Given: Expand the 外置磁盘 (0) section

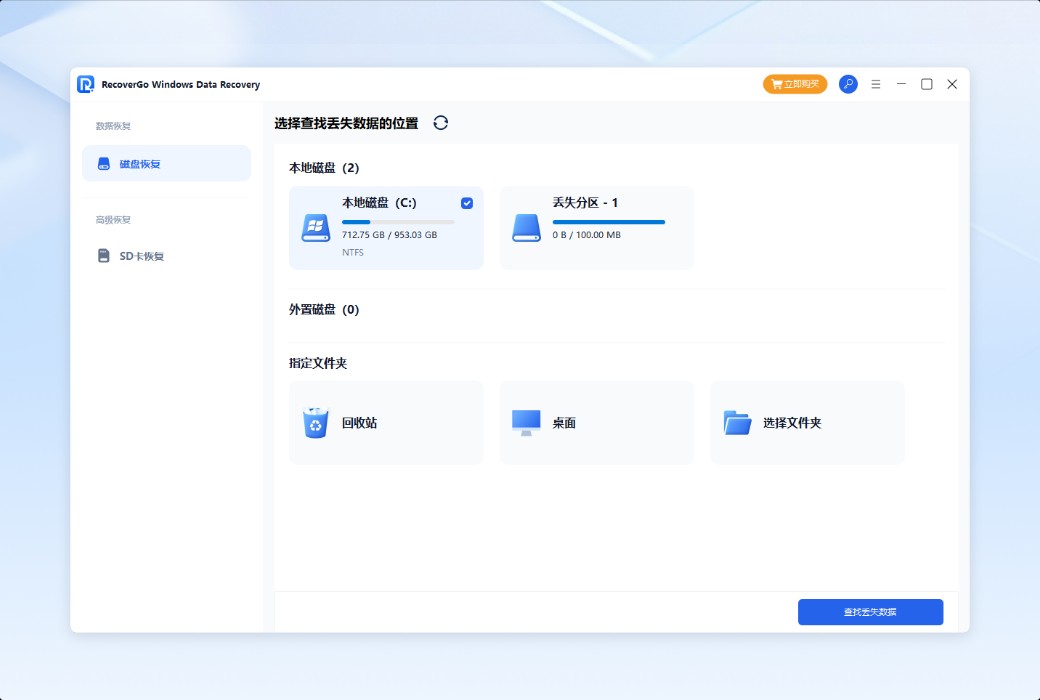Looking at the screenshot, I should click(x=323, y=310).
